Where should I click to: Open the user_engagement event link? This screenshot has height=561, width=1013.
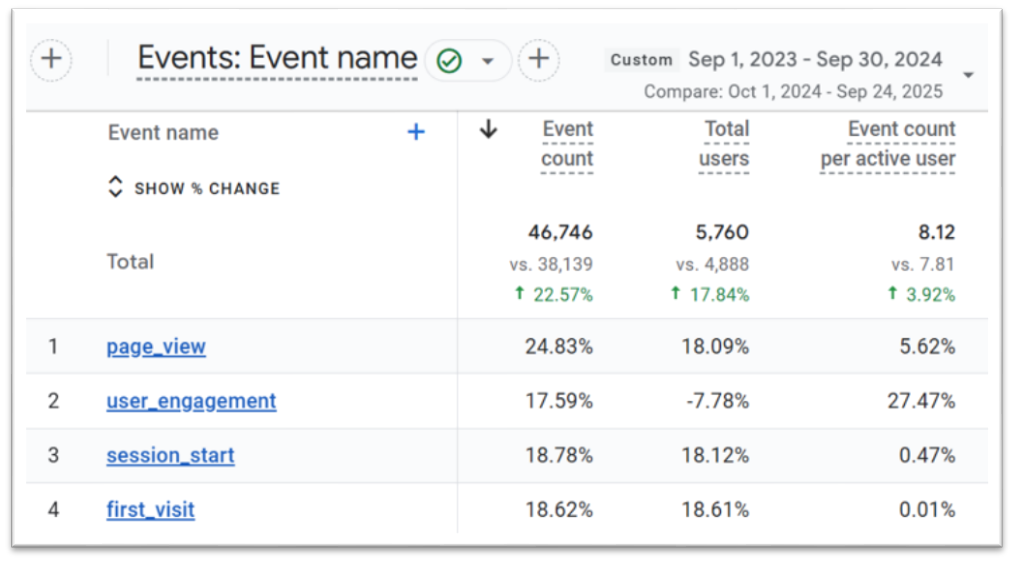coord(191,401)
